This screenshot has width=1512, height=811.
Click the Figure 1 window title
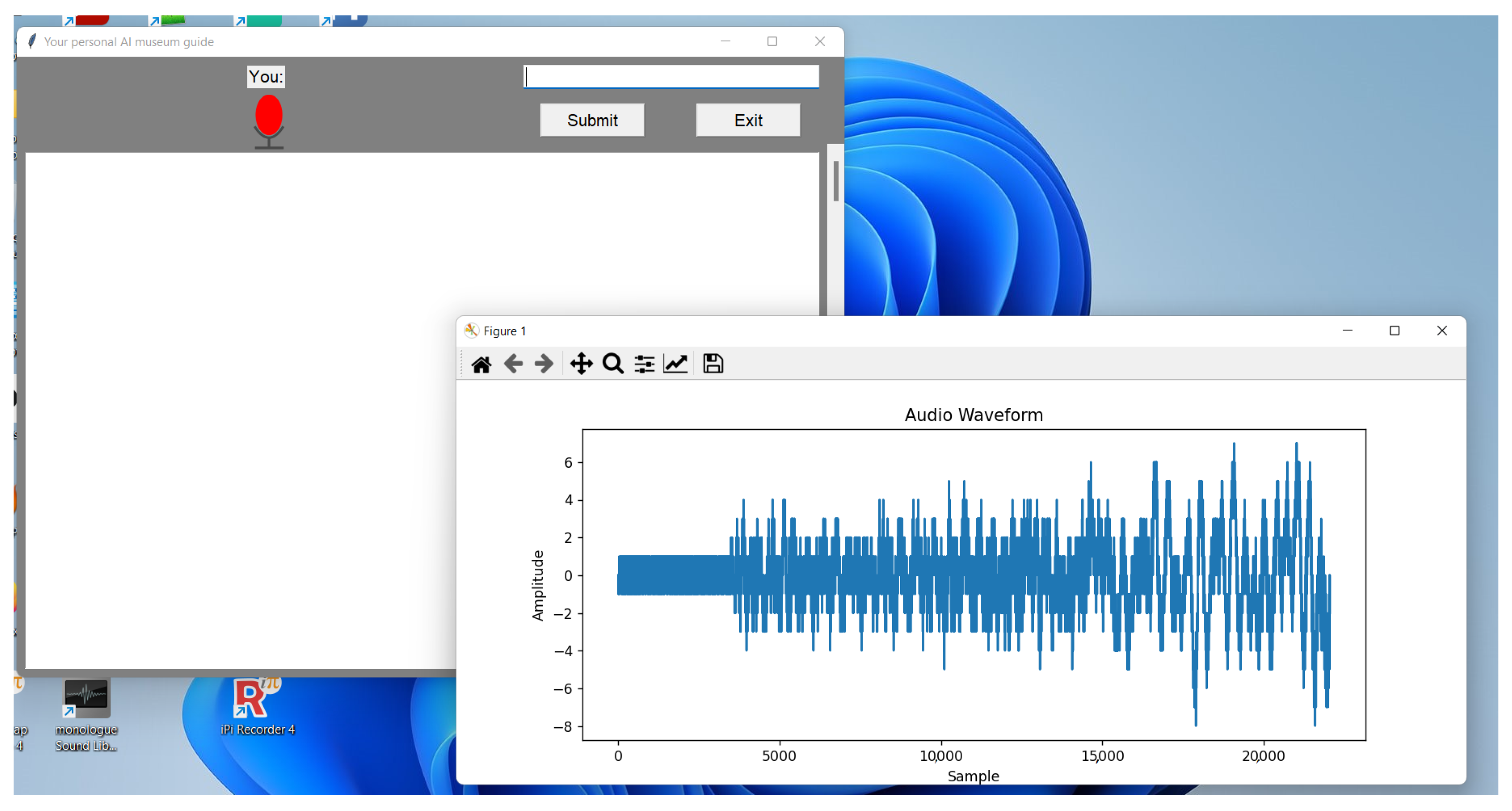pos(505,332)
